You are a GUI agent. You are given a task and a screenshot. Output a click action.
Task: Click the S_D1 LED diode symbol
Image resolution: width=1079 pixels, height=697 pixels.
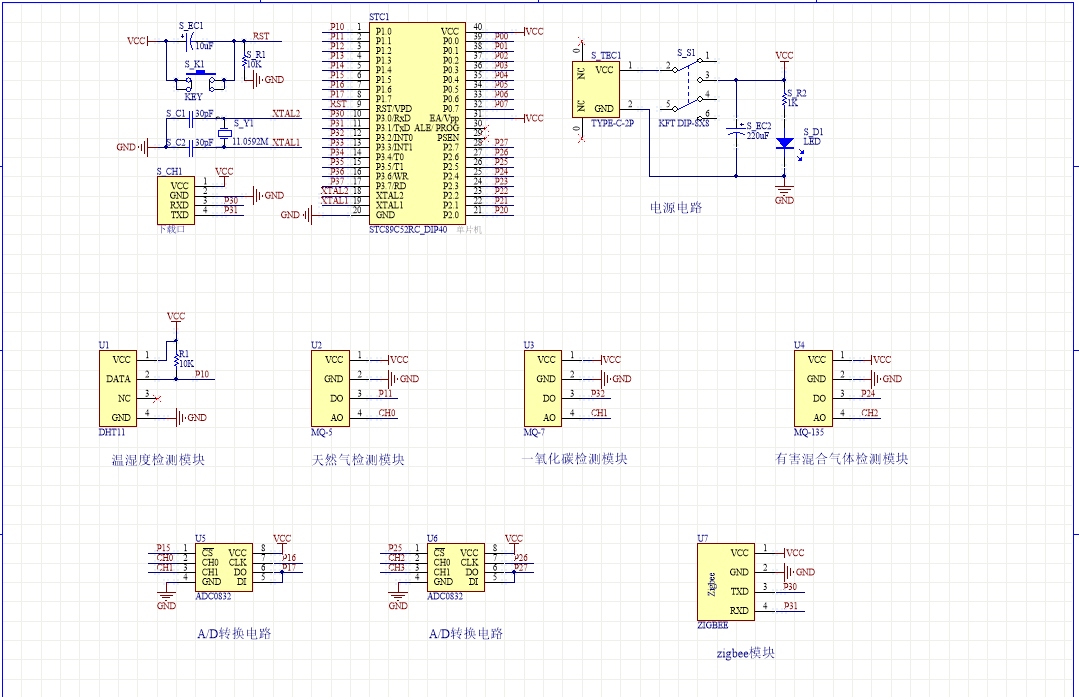coord(785,142)
